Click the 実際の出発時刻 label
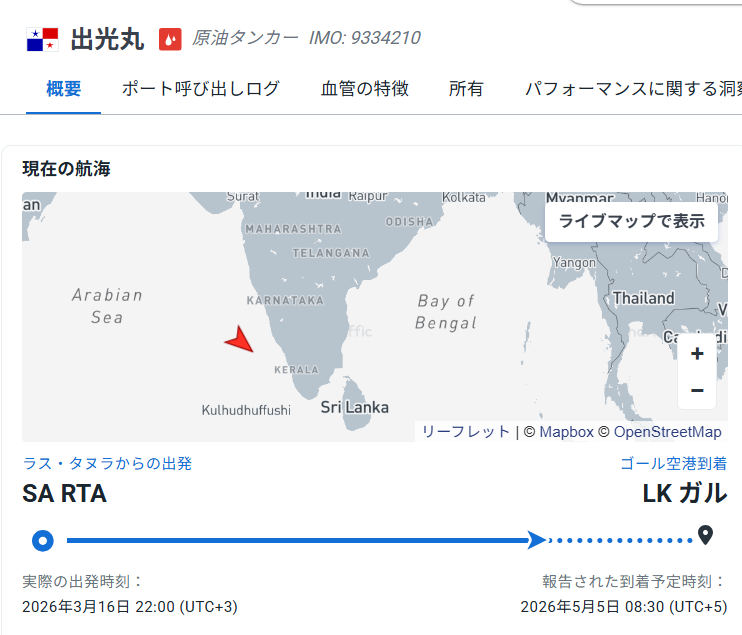This screenshot has height=635, width=742. [x=82, y=581]
